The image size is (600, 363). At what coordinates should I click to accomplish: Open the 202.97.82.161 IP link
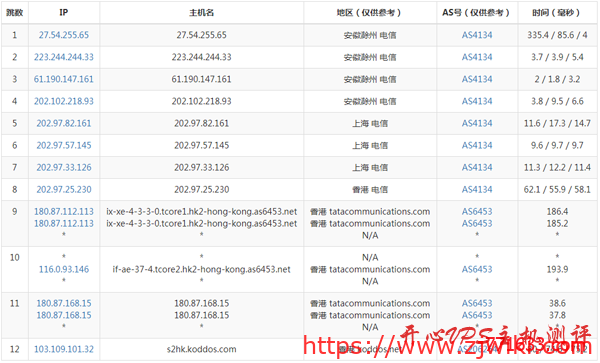pyautogui.click(x=64, y=124)
